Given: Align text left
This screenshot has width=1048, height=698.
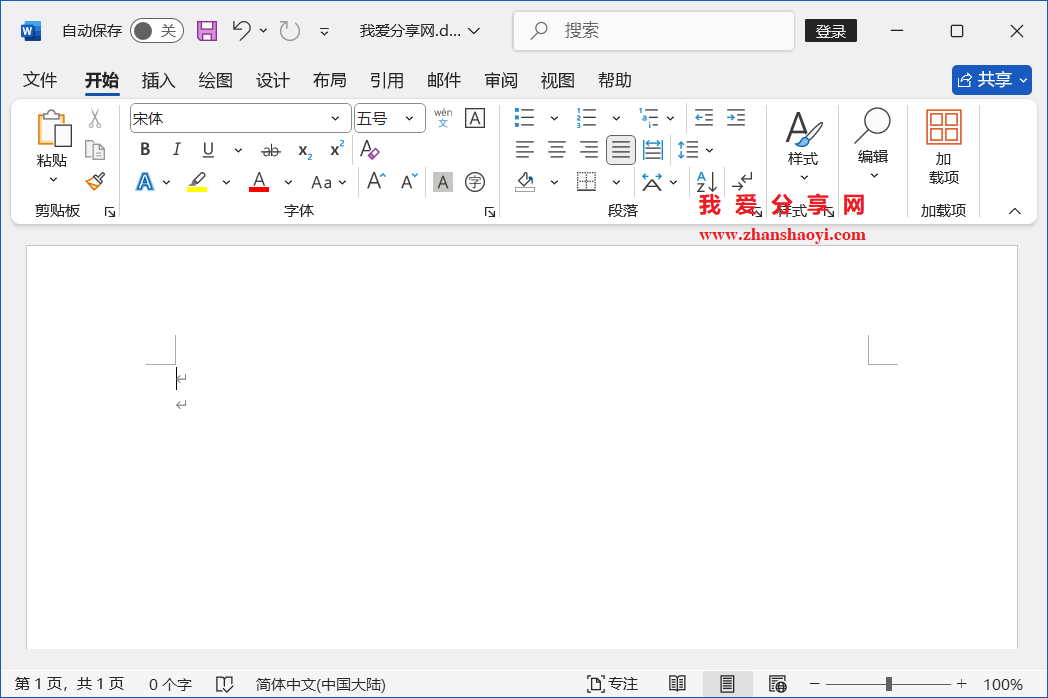Looking at the screenshot, I should (x=525, y=149).
